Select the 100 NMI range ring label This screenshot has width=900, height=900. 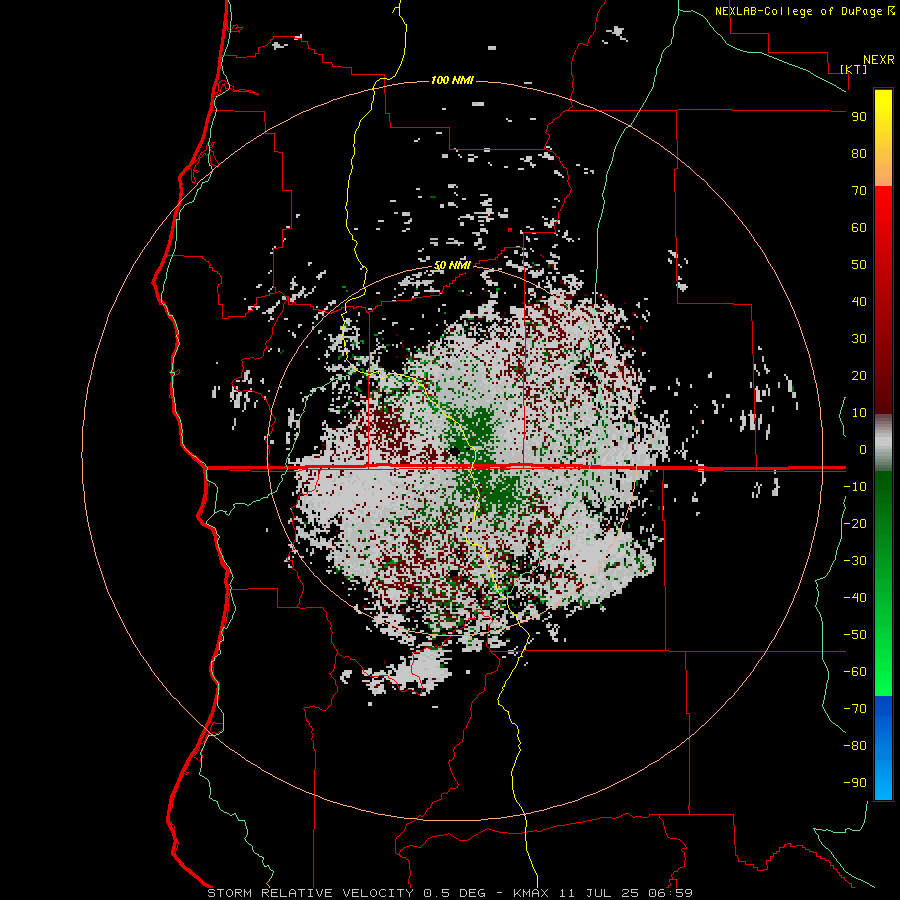click(452, 80)
